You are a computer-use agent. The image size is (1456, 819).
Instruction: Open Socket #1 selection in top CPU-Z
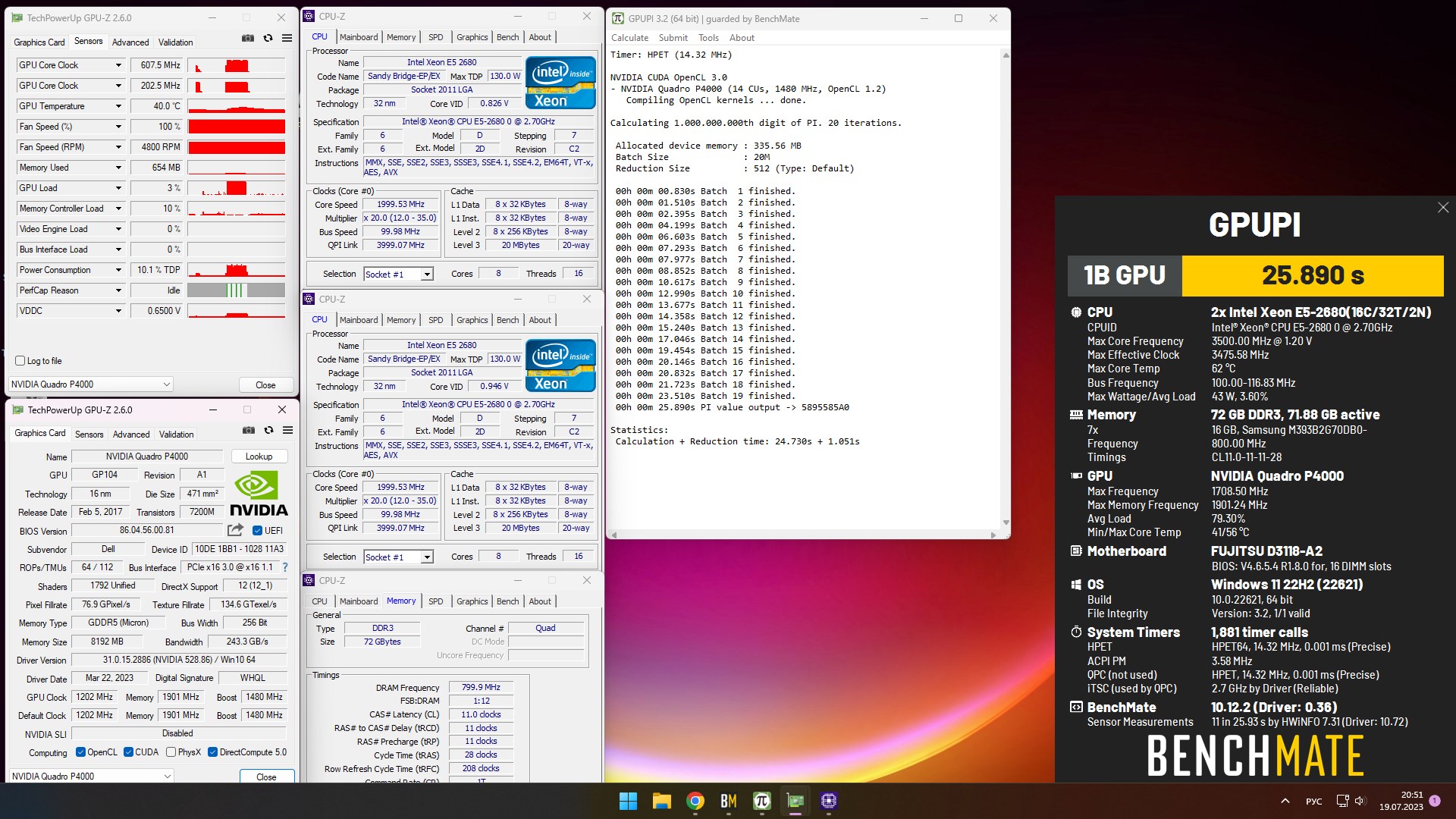tap(398, 274)
